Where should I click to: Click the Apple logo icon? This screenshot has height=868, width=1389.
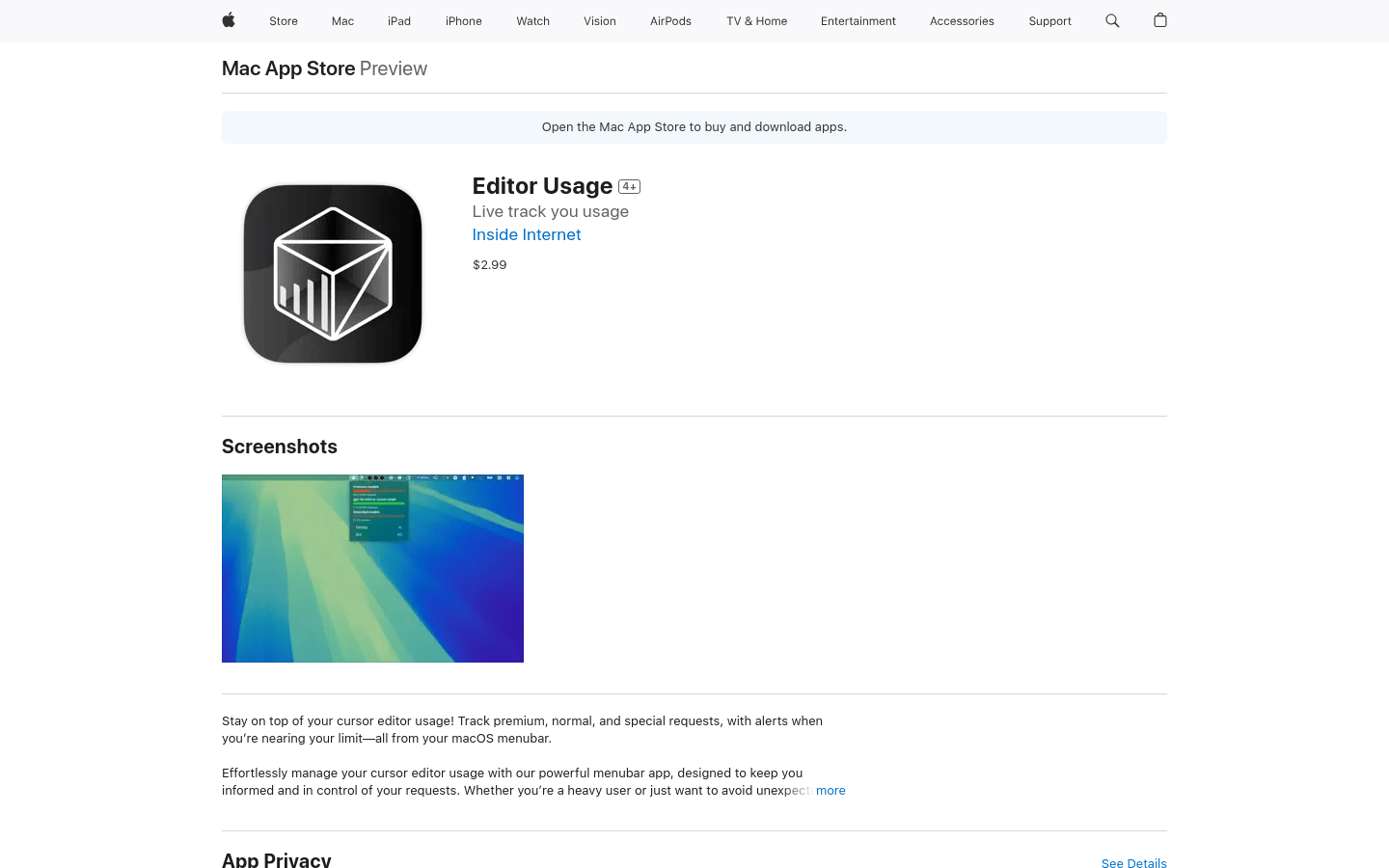(x=229, y=20)
